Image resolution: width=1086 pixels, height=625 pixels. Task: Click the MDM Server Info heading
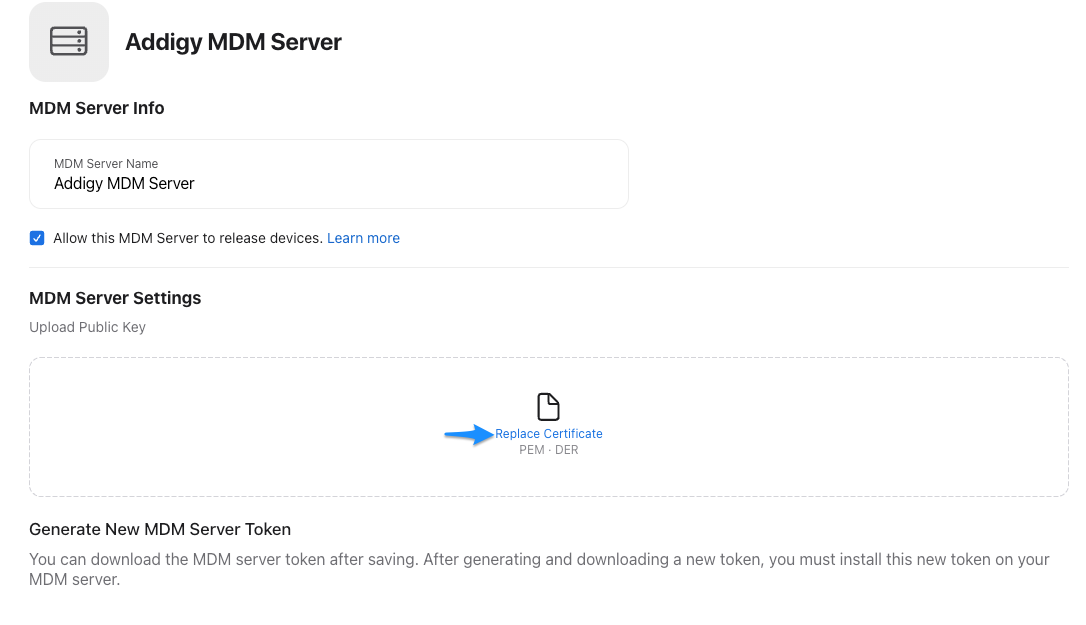(x=96, y=108)
